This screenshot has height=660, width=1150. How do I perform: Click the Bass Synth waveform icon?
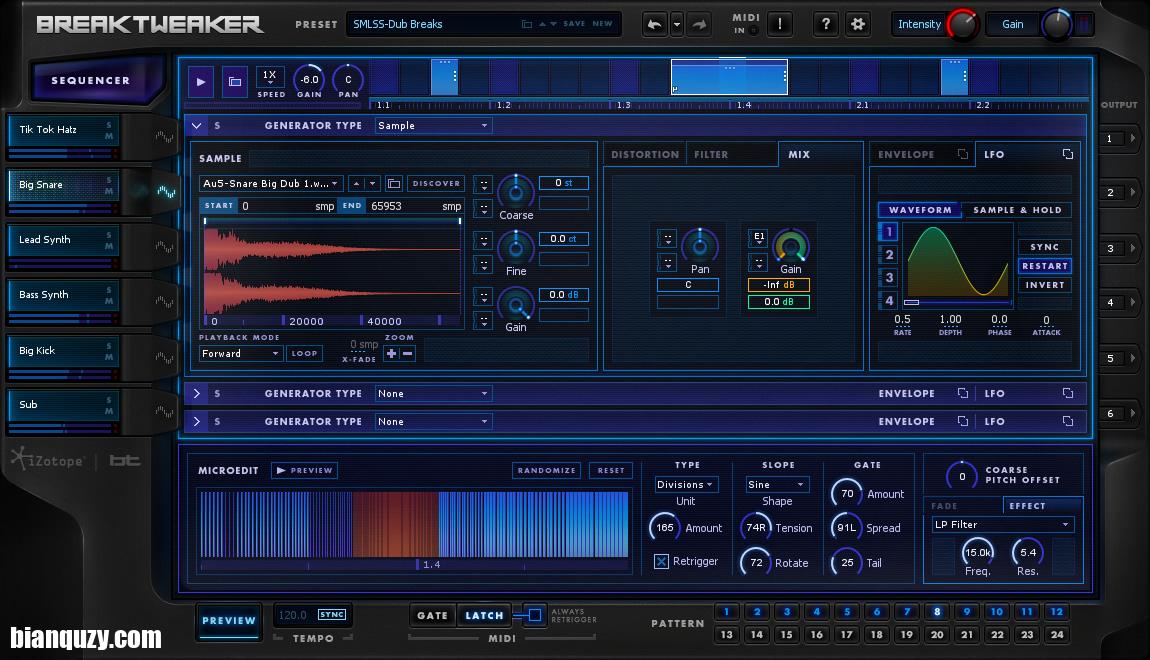click(164, 302)
